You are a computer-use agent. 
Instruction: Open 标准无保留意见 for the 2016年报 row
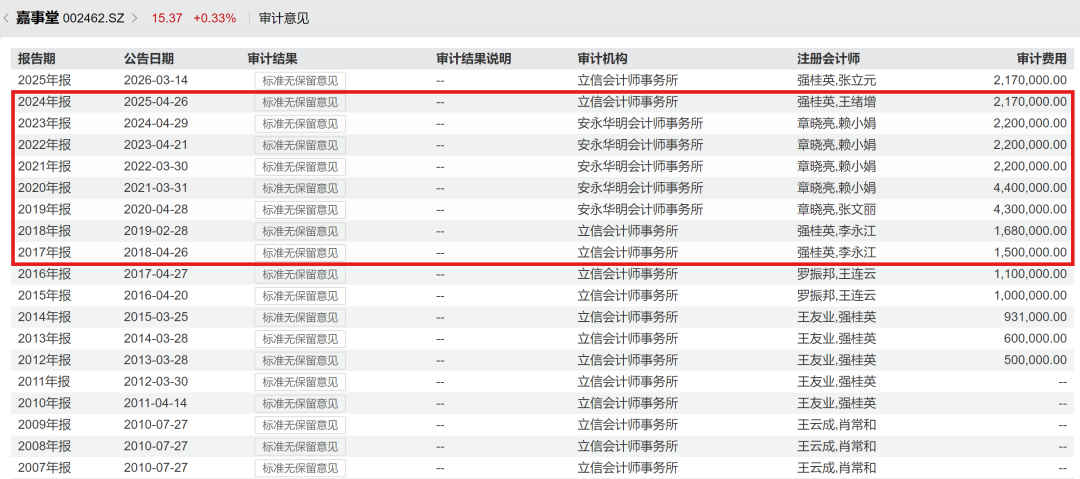click(300, 274)
